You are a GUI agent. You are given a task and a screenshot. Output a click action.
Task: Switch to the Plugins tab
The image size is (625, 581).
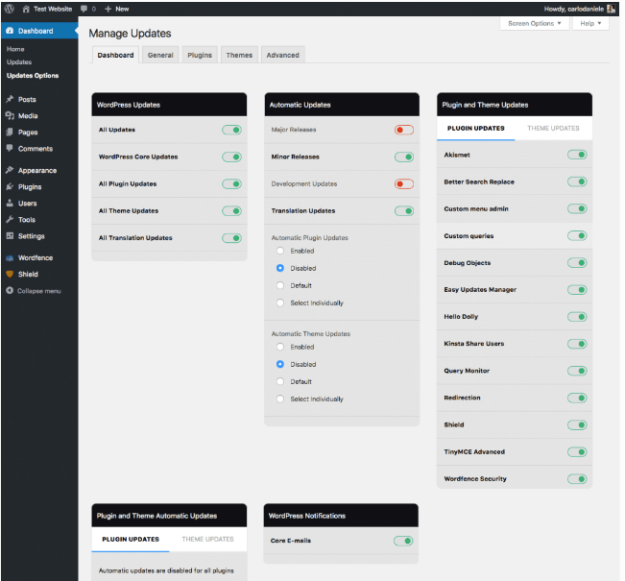200,55
